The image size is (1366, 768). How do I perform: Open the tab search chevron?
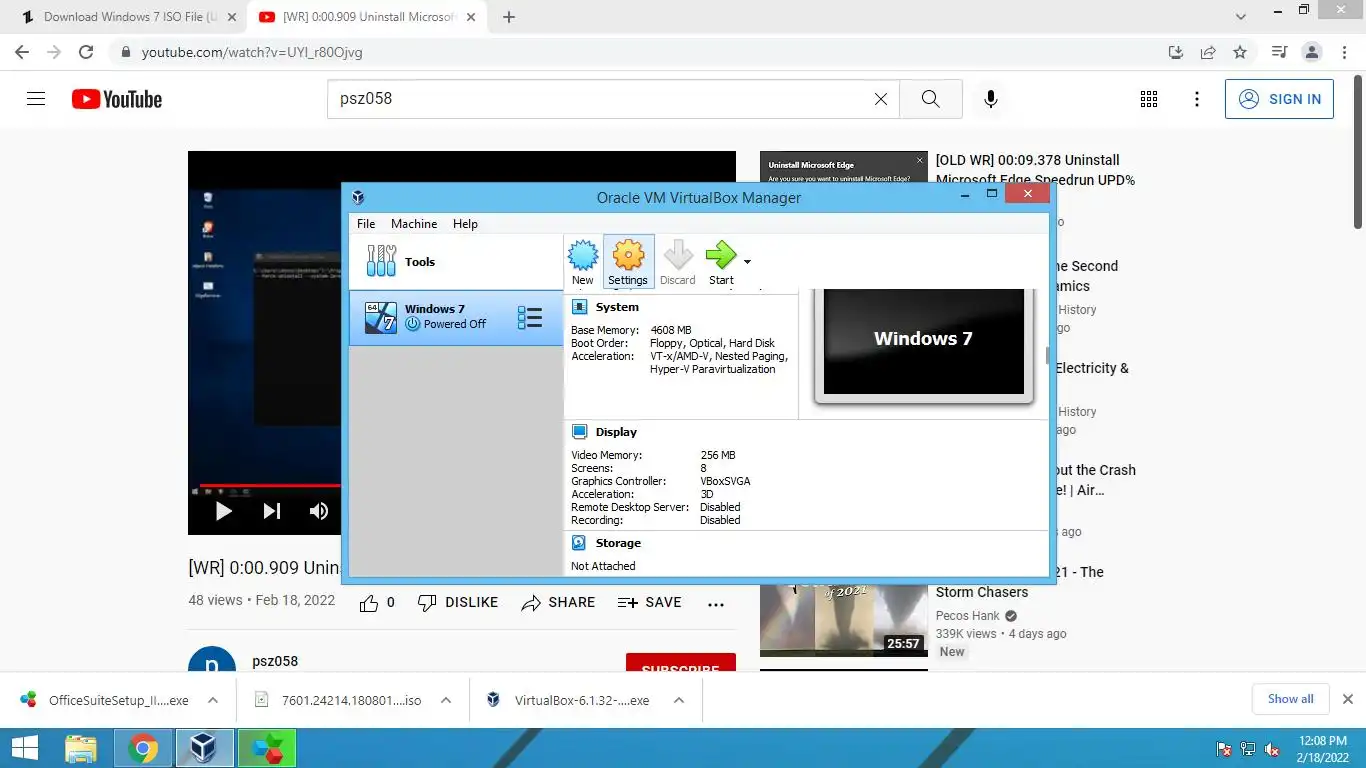click(1241, 17)
